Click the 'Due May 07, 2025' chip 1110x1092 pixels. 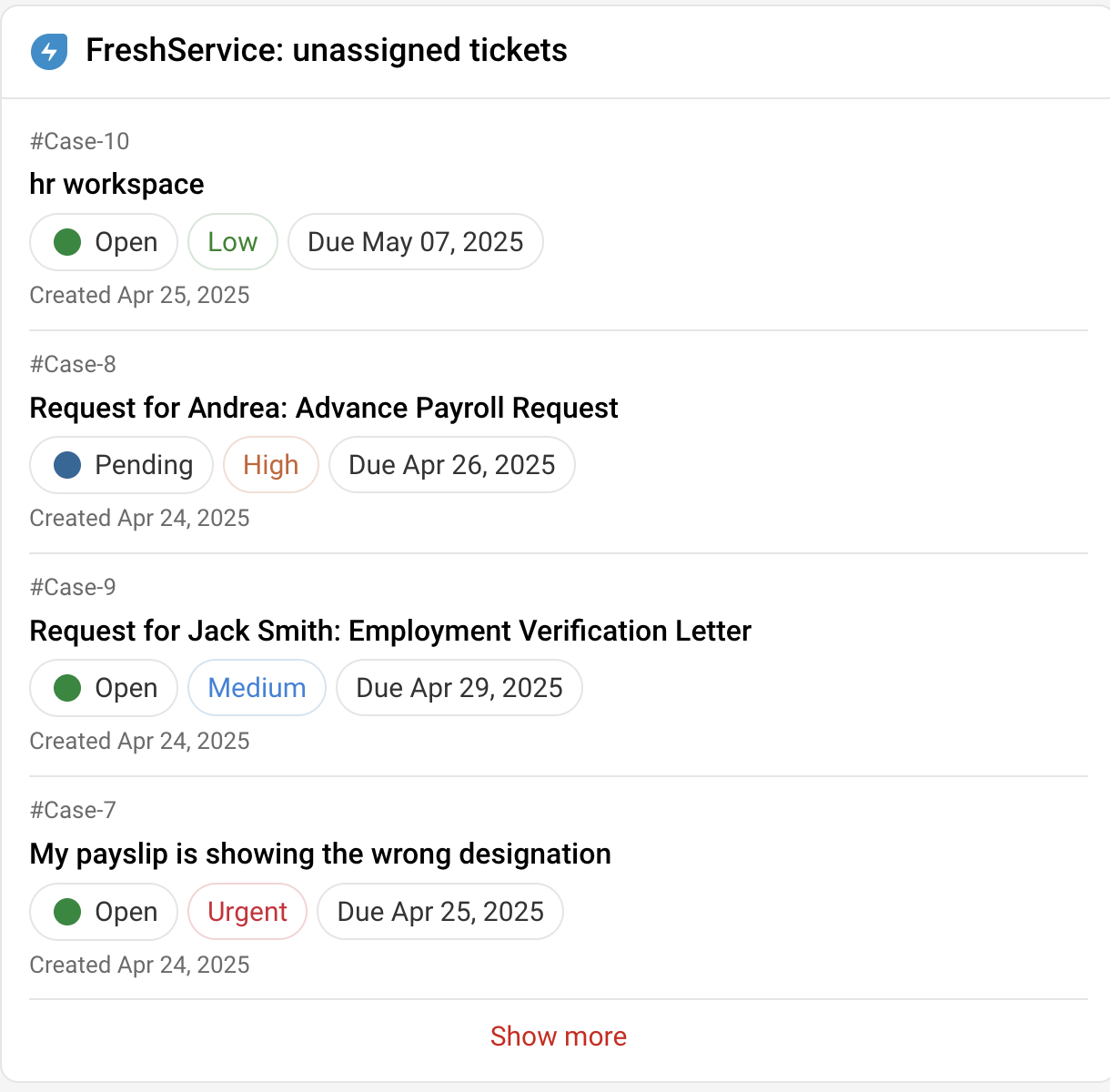[x=415, y=242]
